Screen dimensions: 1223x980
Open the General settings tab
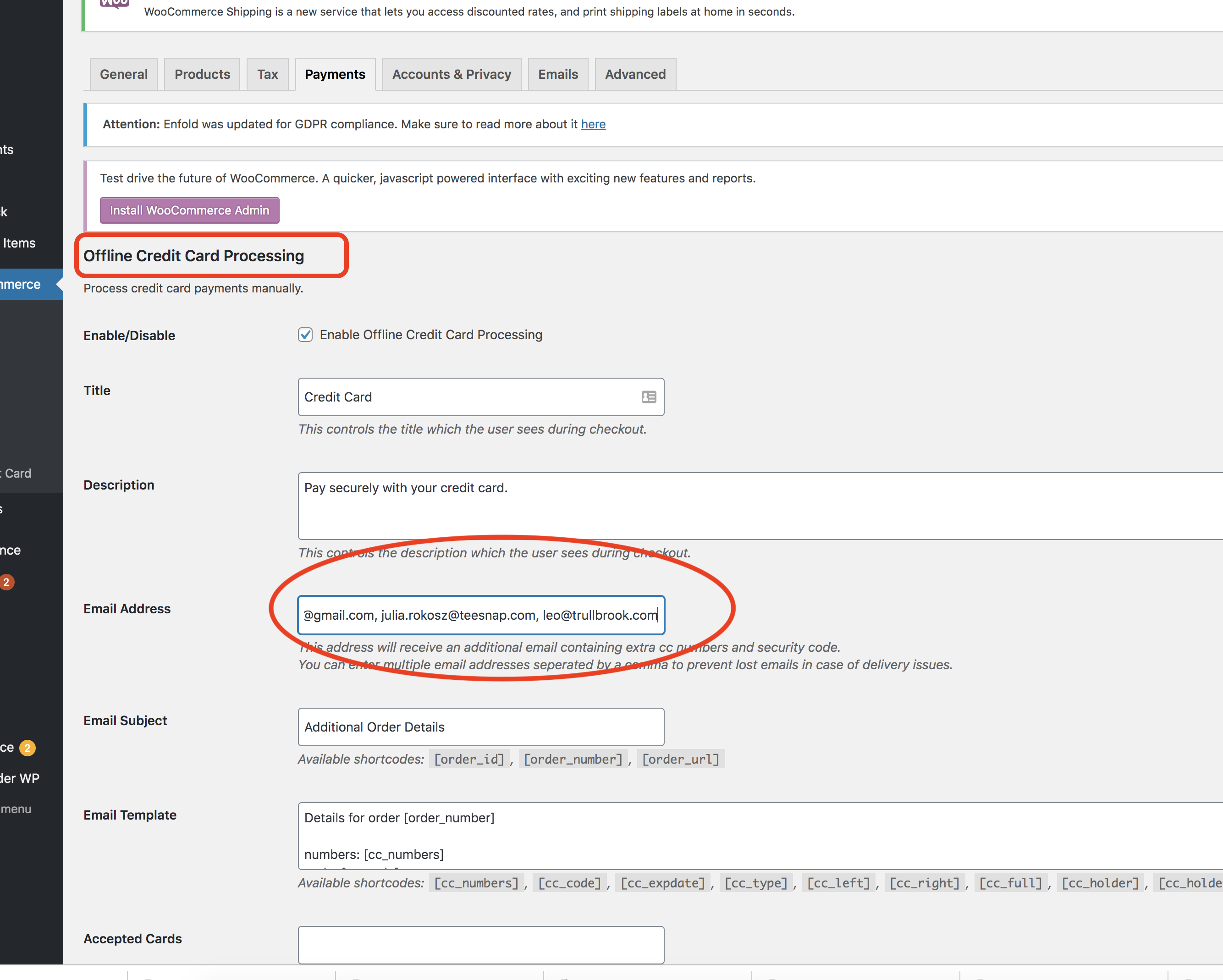click(124, 74)
